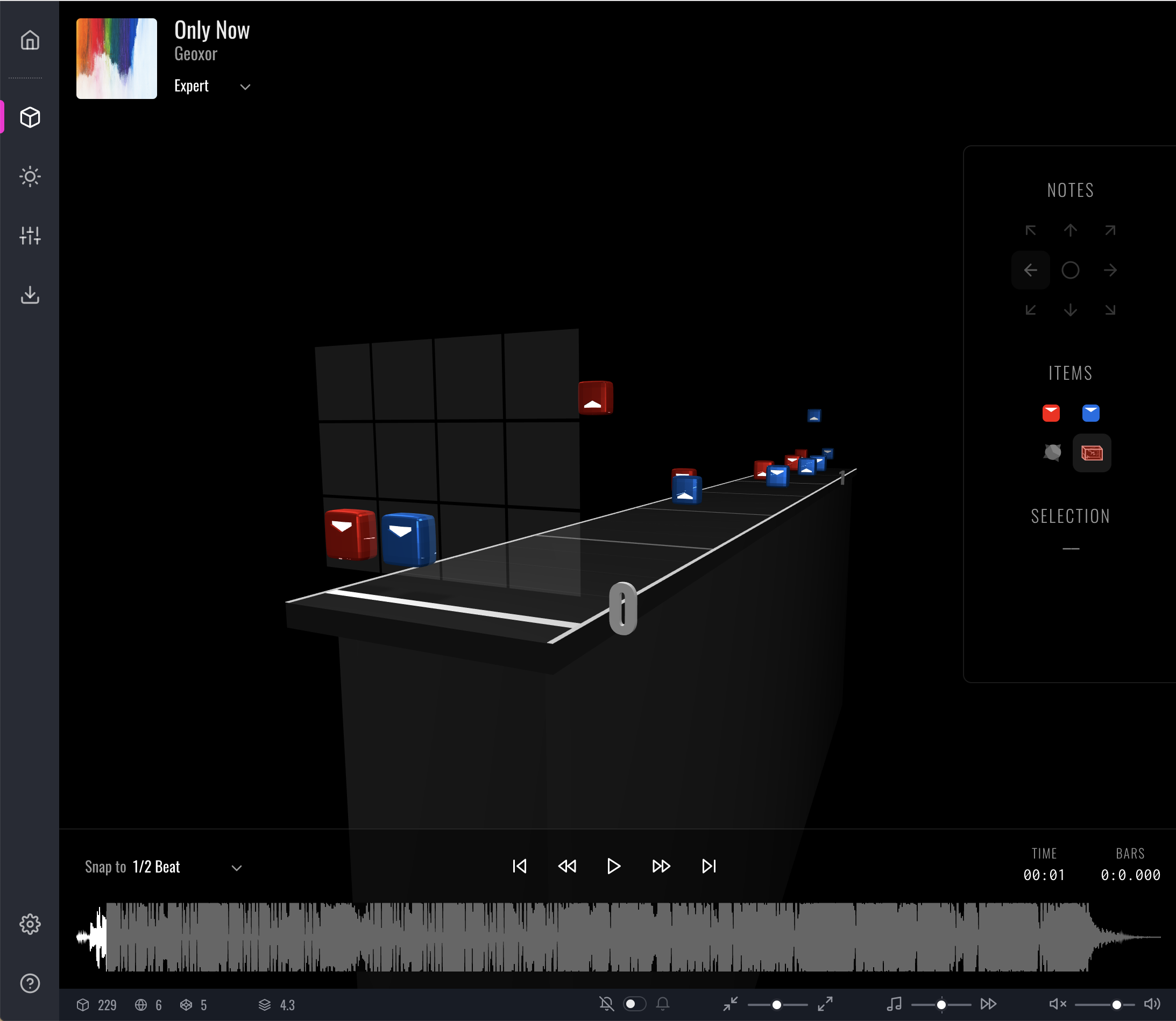The image size is (1176, 1021).
Task: Click the loud speaker volume icon
Action: (1152, 1004)
